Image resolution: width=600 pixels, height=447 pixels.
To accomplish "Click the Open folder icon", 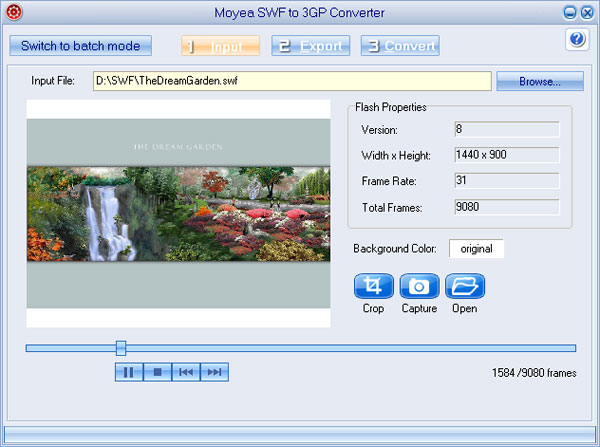I will click(465, 286).
